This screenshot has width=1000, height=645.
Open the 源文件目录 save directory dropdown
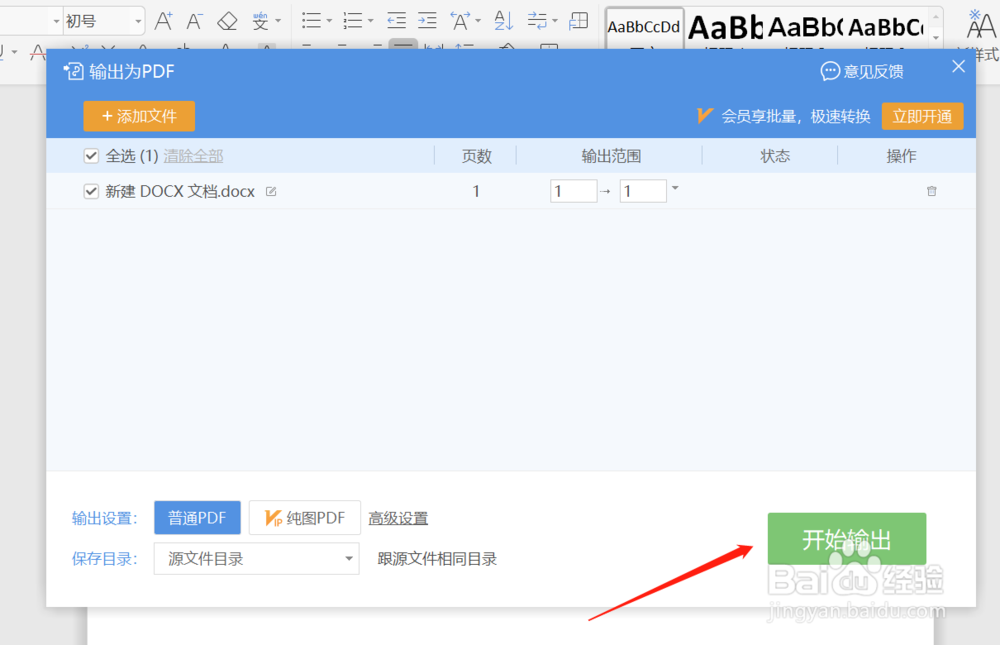(349, 558)
